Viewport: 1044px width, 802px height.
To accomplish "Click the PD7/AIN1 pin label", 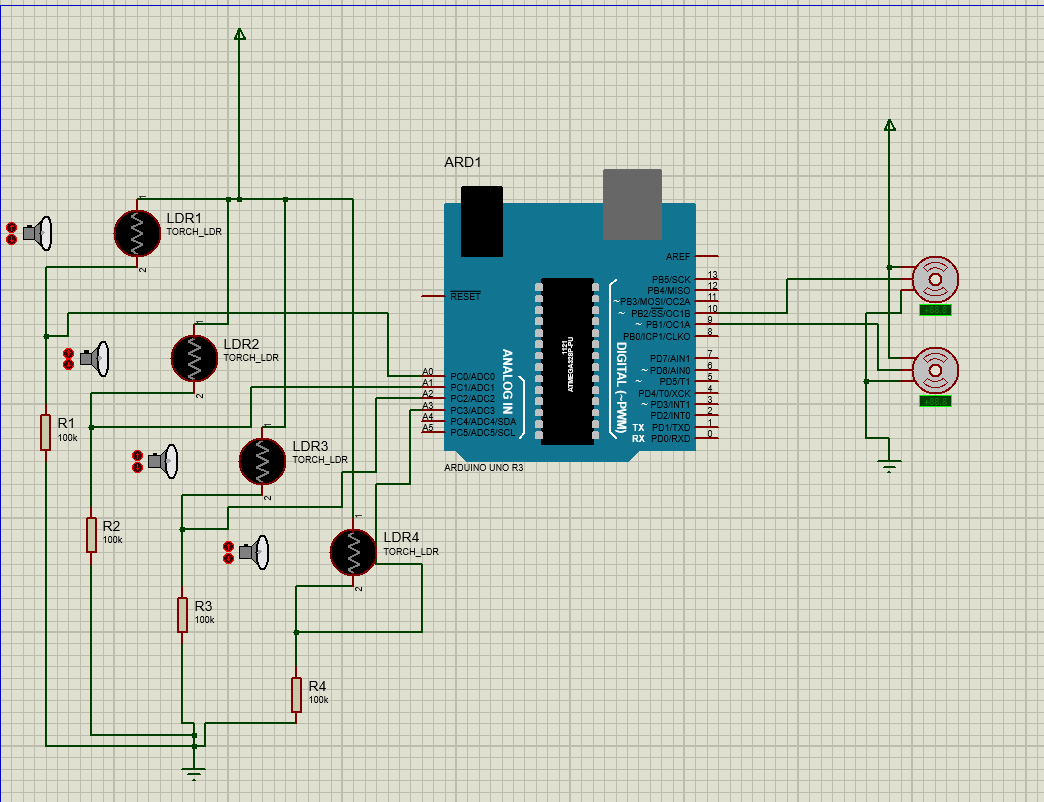I will (x=670, y=359).
